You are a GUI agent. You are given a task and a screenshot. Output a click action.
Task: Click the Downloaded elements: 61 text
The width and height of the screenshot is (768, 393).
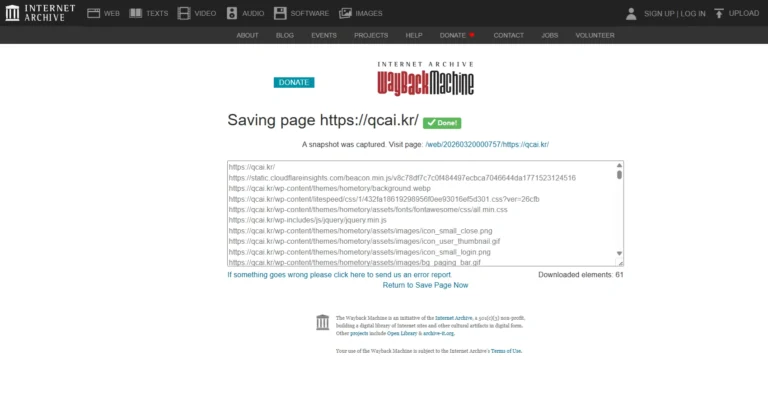[x=581, y=275]
